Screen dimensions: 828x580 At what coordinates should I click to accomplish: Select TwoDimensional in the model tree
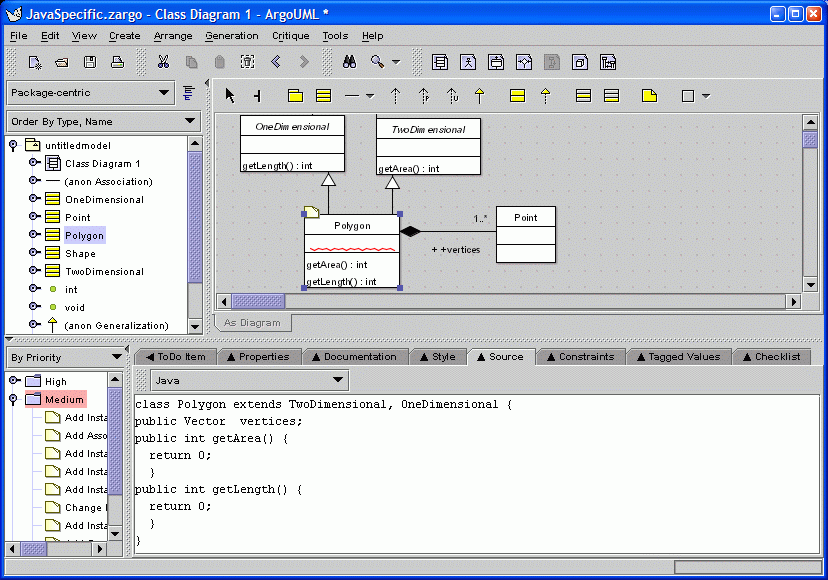(105, 272)
